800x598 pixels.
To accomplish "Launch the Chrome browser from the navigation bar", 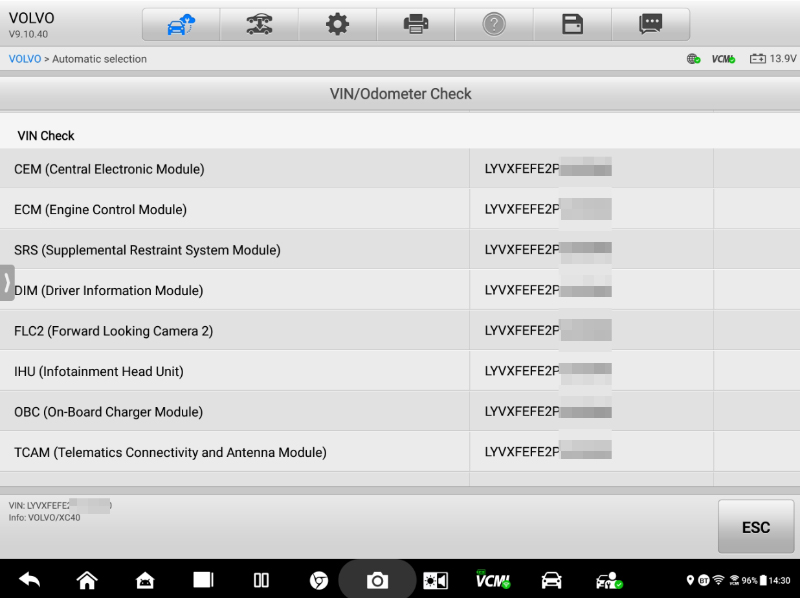I will point(319,580).
